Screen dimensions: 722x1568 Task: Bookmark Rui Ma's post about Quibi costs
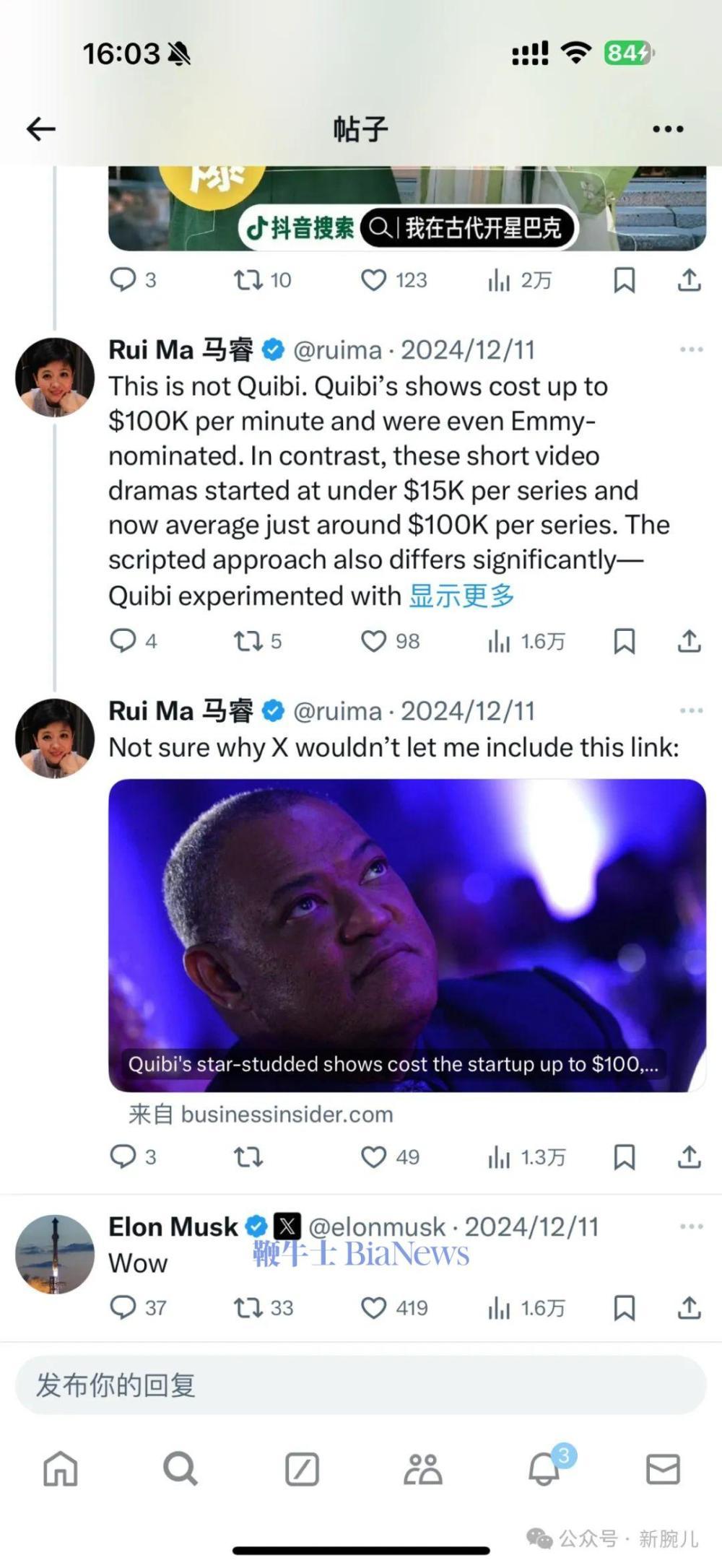tap(625, 641)
